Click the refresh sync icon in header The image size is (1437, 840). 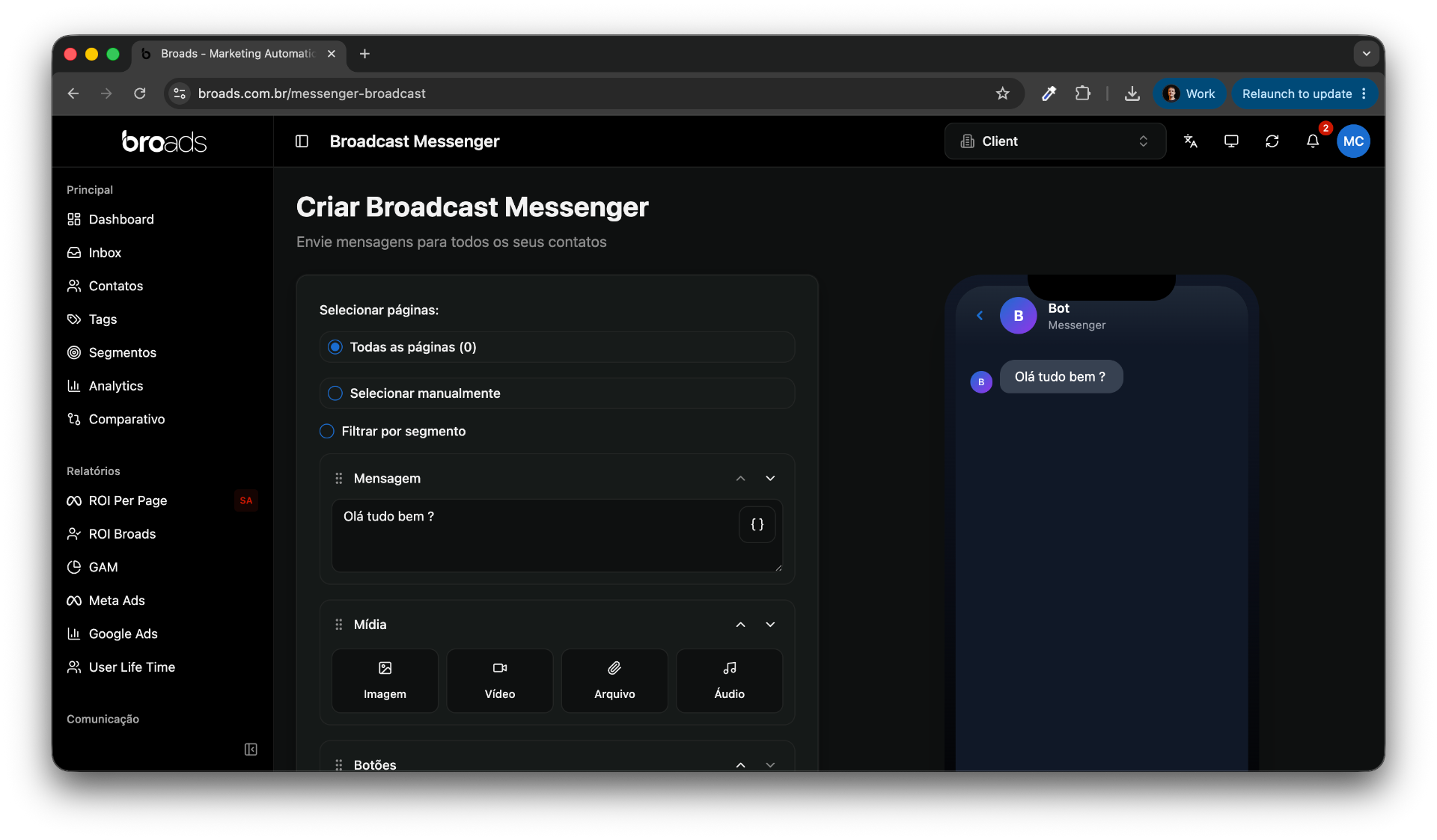pyautogui.click(x=1272, y=141)
